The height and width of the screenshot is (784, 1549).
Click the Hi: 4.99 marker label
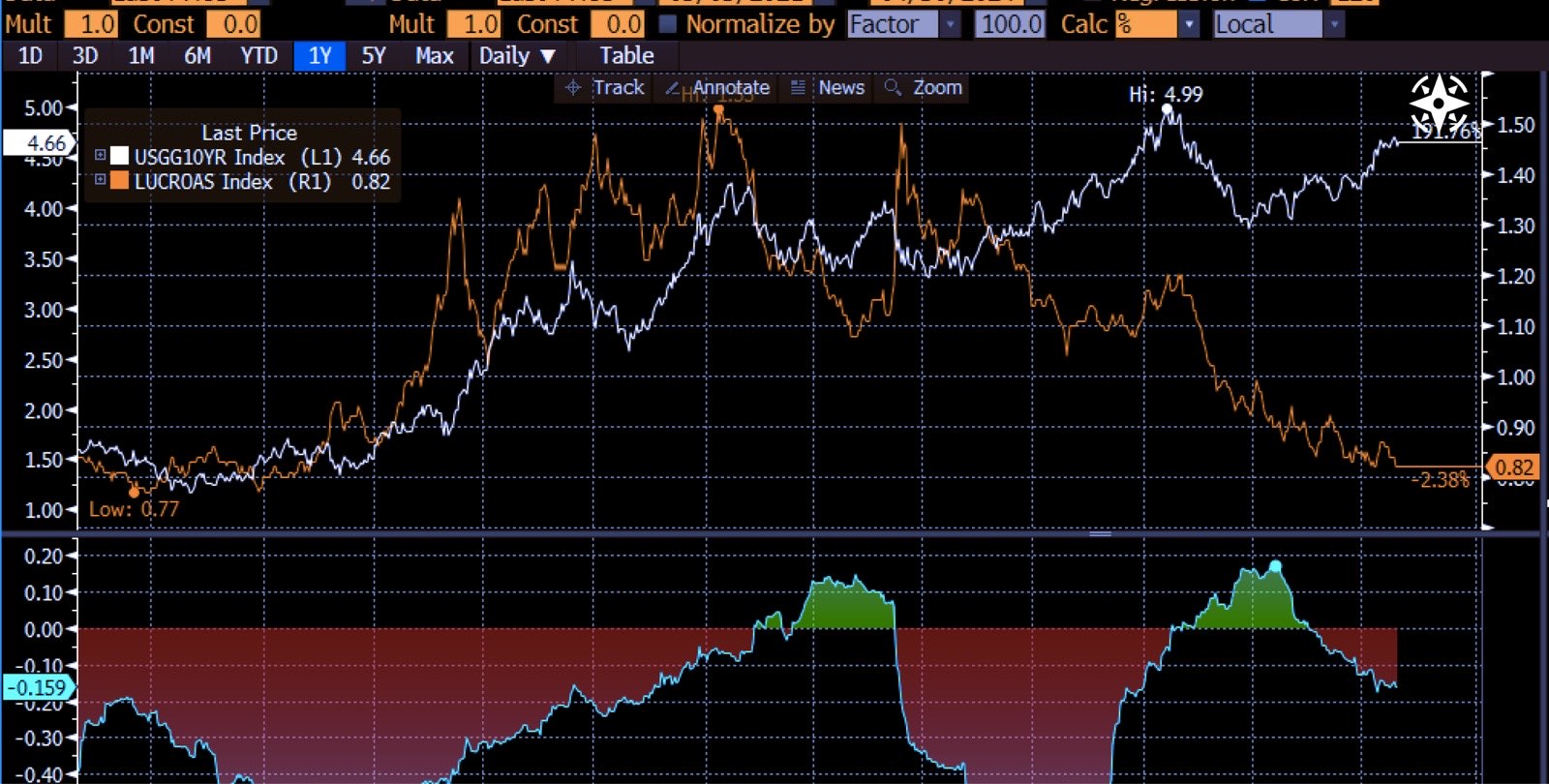click(x=1166, y=94)
